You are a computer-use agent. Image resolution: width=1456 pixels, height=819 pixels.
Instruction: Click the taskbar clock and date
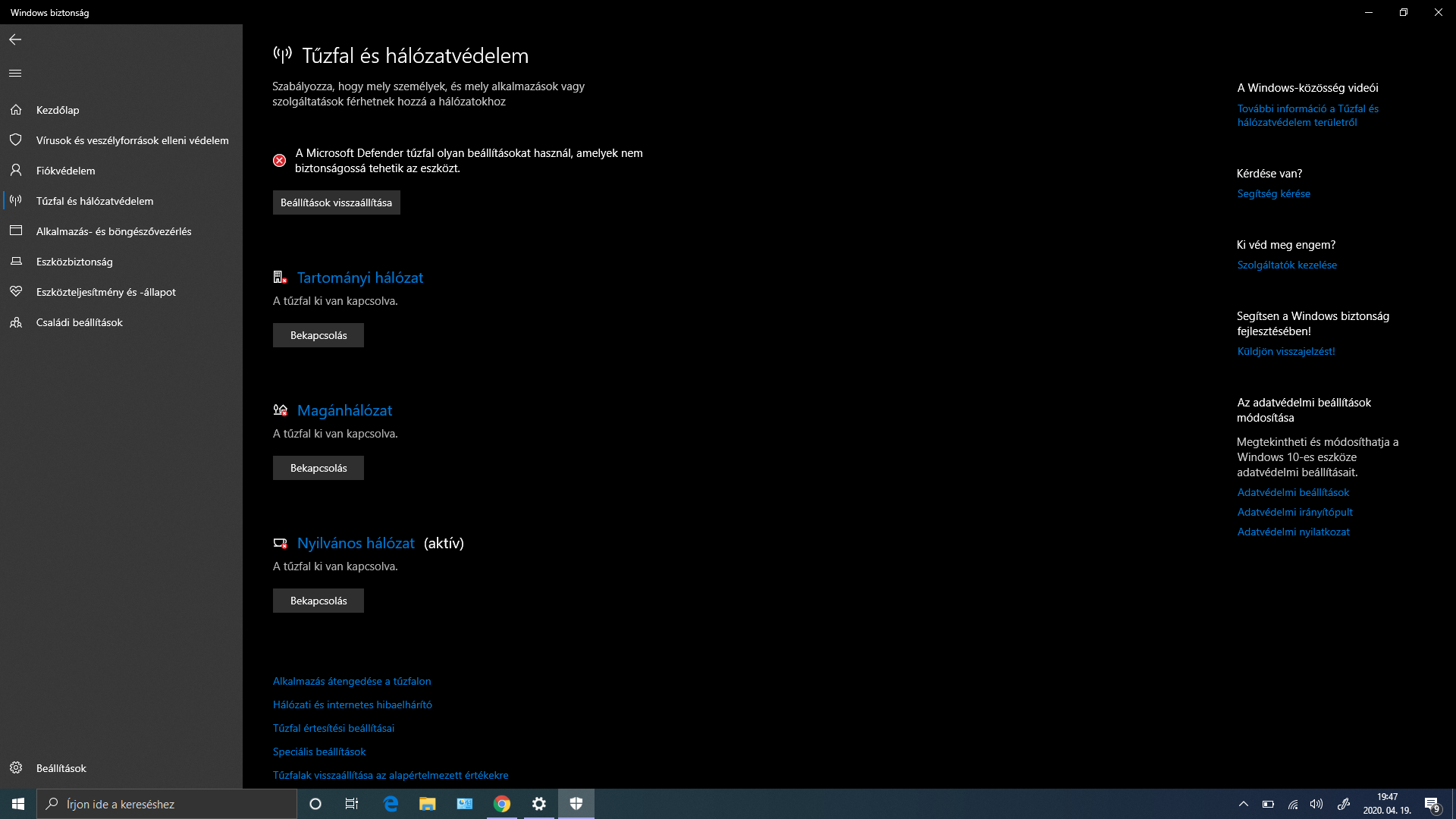tap(1387, 804)
